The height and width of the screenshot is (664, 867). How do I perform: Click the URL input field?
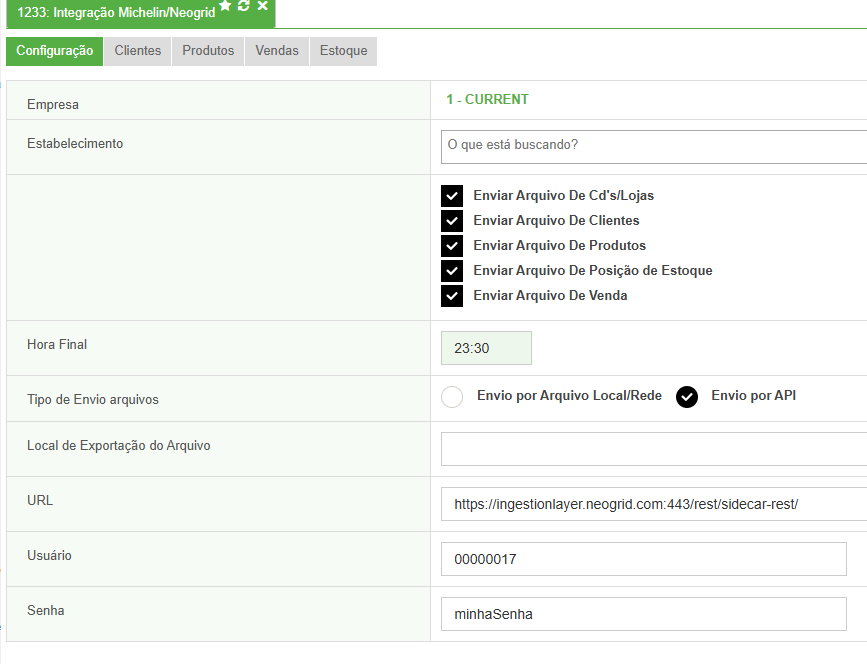(654, 504)
